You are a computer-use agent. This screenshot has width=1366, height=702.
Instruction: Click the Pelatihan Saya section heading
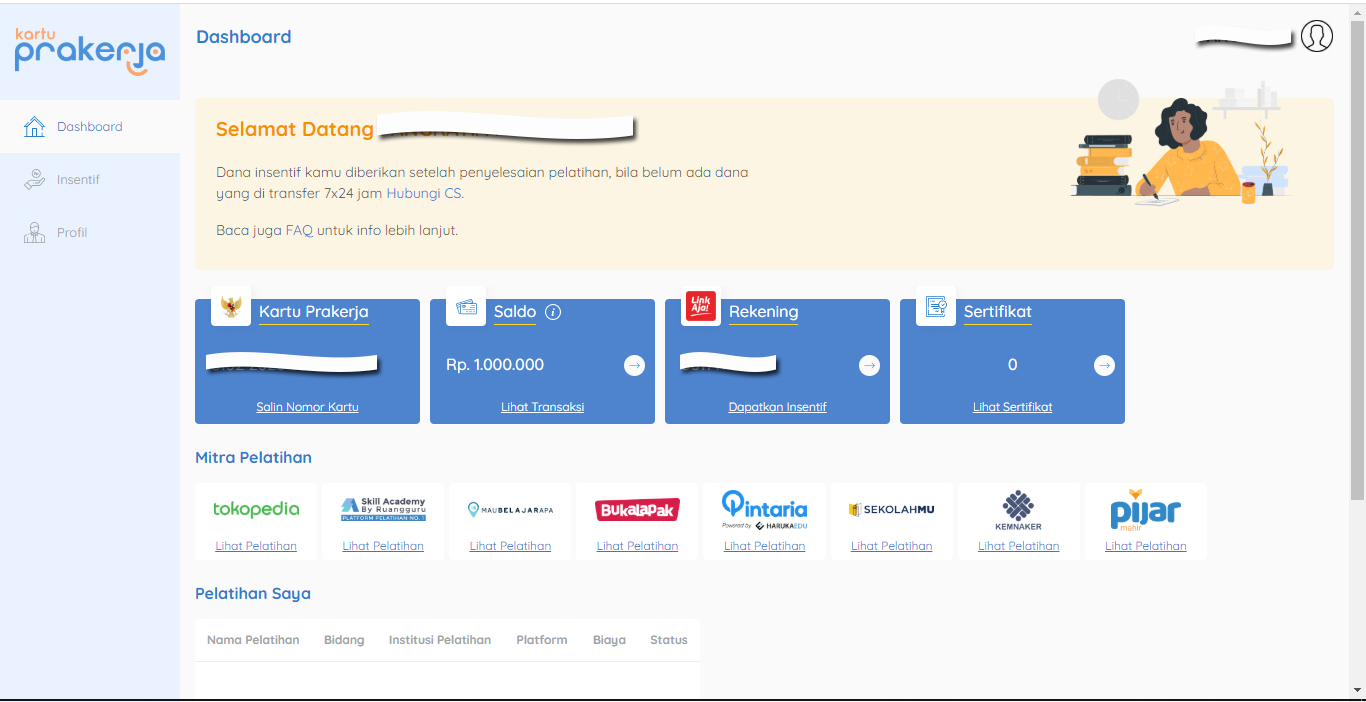click(253, 594)
